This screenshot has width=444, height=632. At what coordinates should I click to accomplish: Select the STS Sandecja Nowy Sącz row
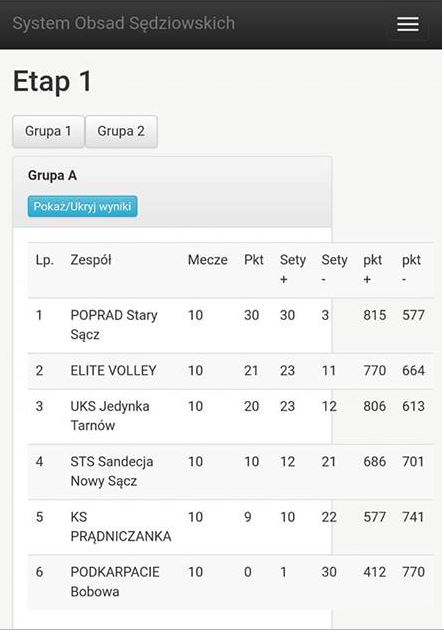pos(230,472)
